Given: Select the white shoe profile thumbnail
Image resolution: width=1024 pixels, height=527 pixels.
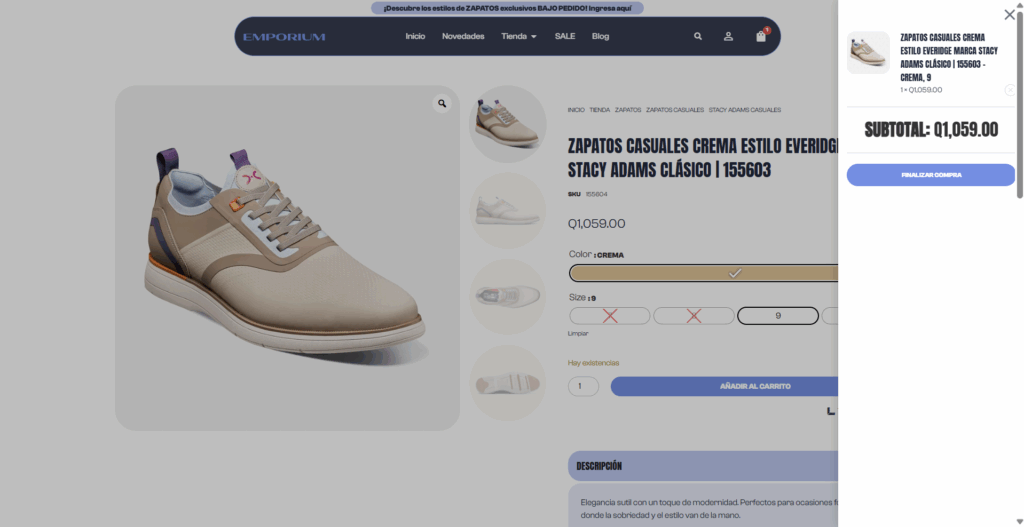Looking at the screenshot, I should point(507,210).
